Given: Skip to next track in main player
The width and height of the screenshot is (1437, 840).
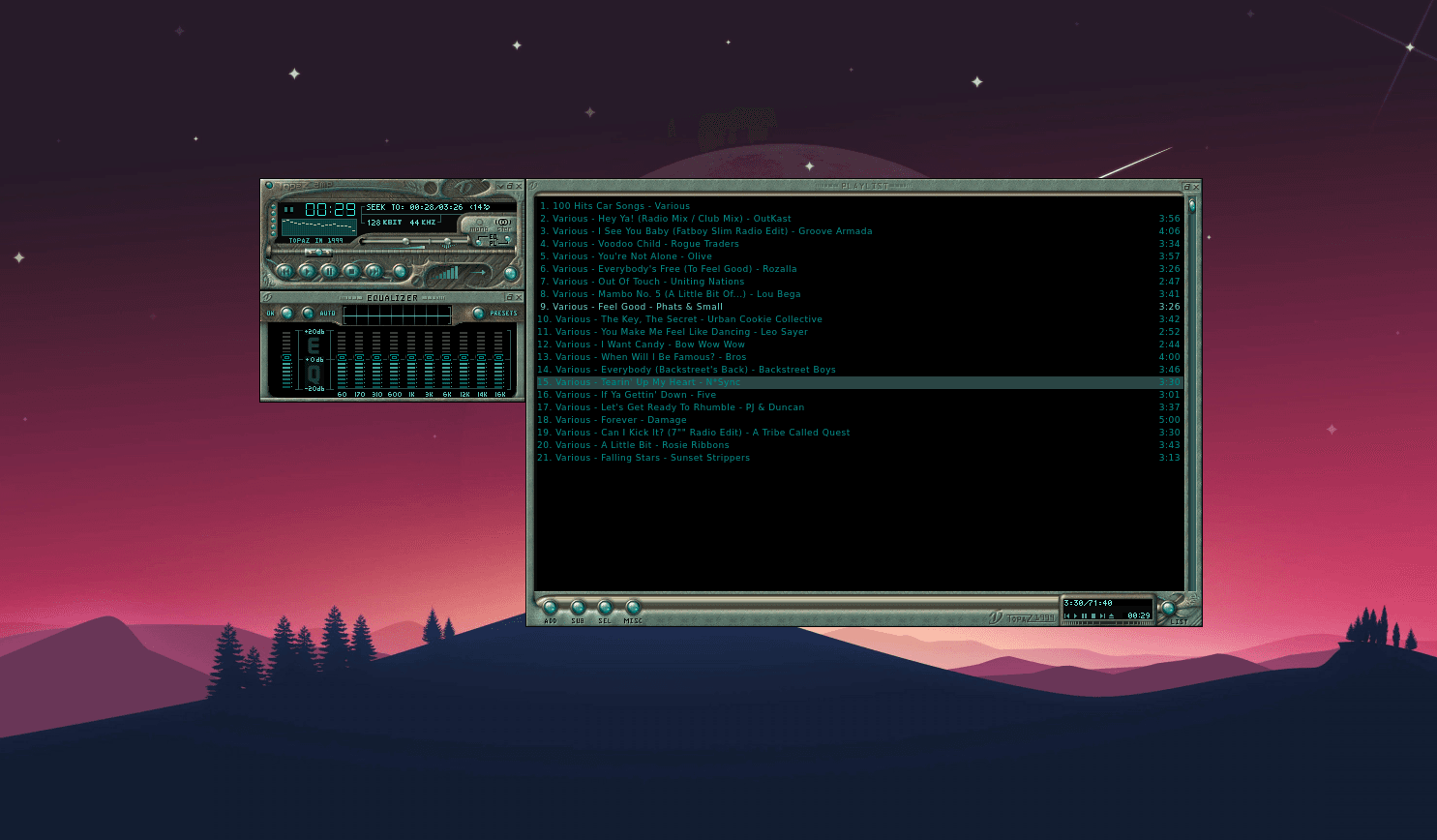Looking at the screenshot, I should 374,272.
